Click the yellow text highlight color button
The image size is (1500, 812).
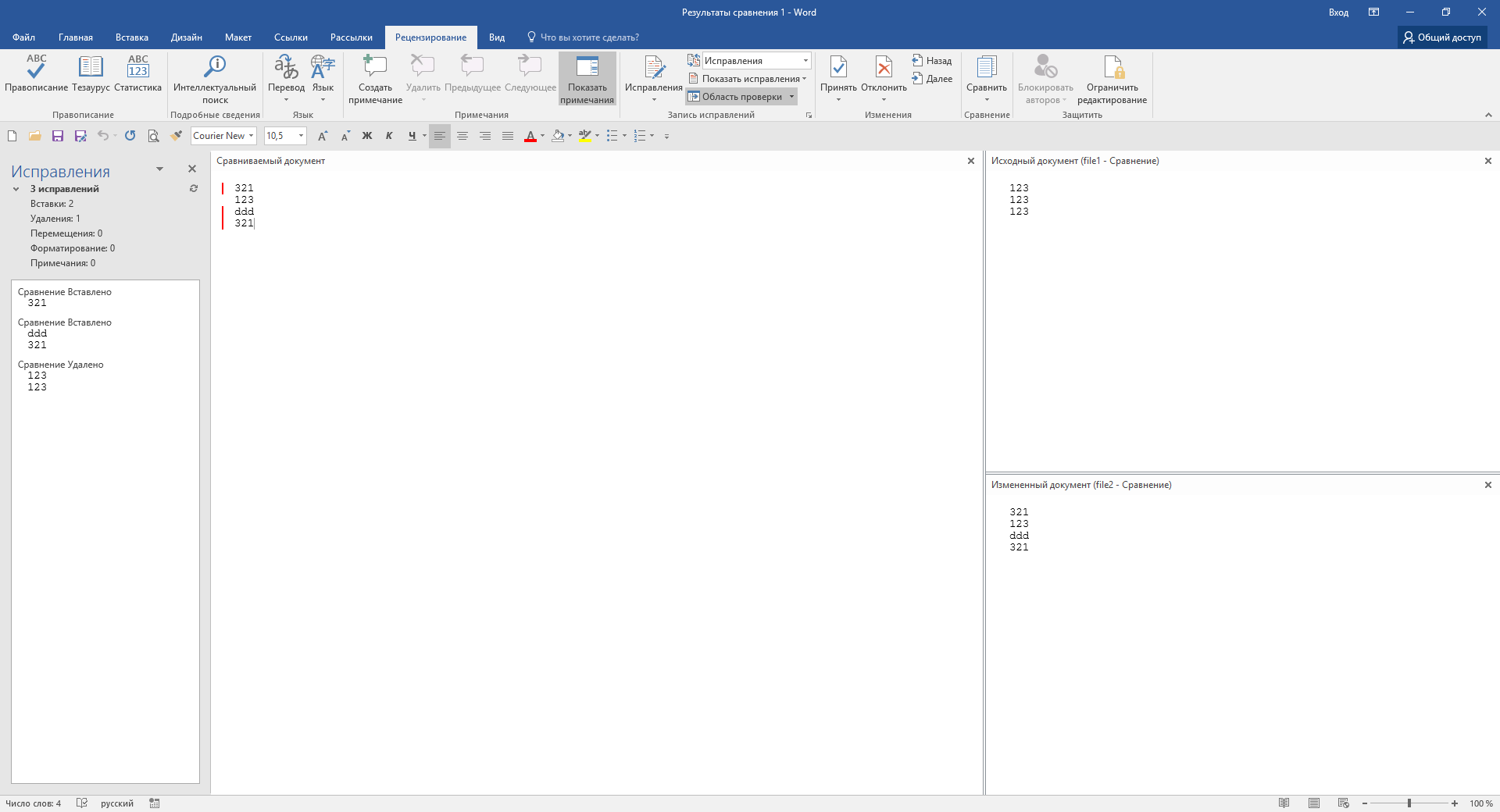pos(585,136)
